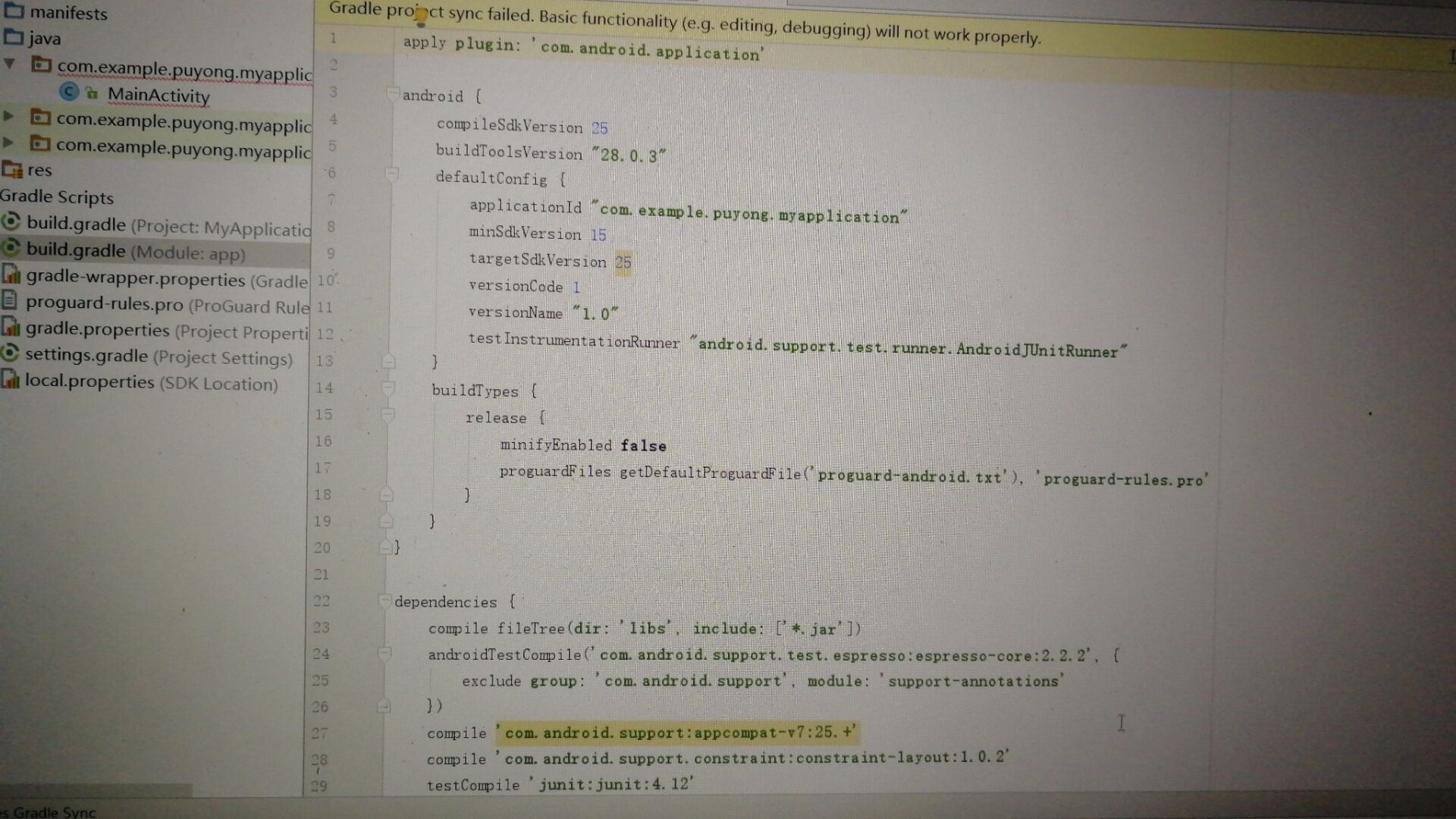Fold the android block on line 3
Image resolution: width=1456 pixels, height=819 pixels.
click(x=392, y=94)
